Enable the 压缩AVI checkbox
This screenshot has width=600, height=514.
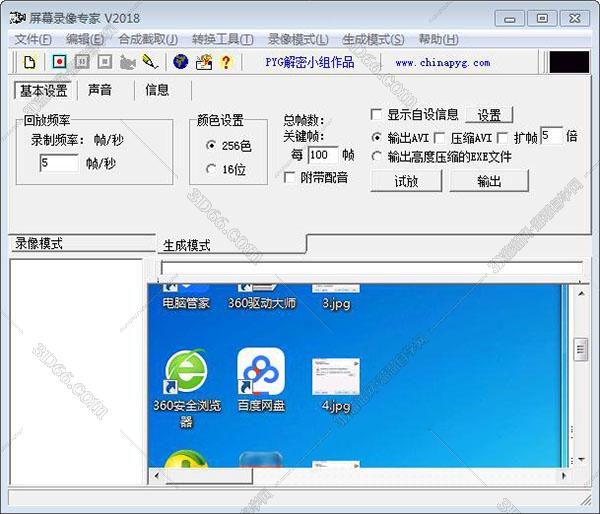click(x=440, y=138)
